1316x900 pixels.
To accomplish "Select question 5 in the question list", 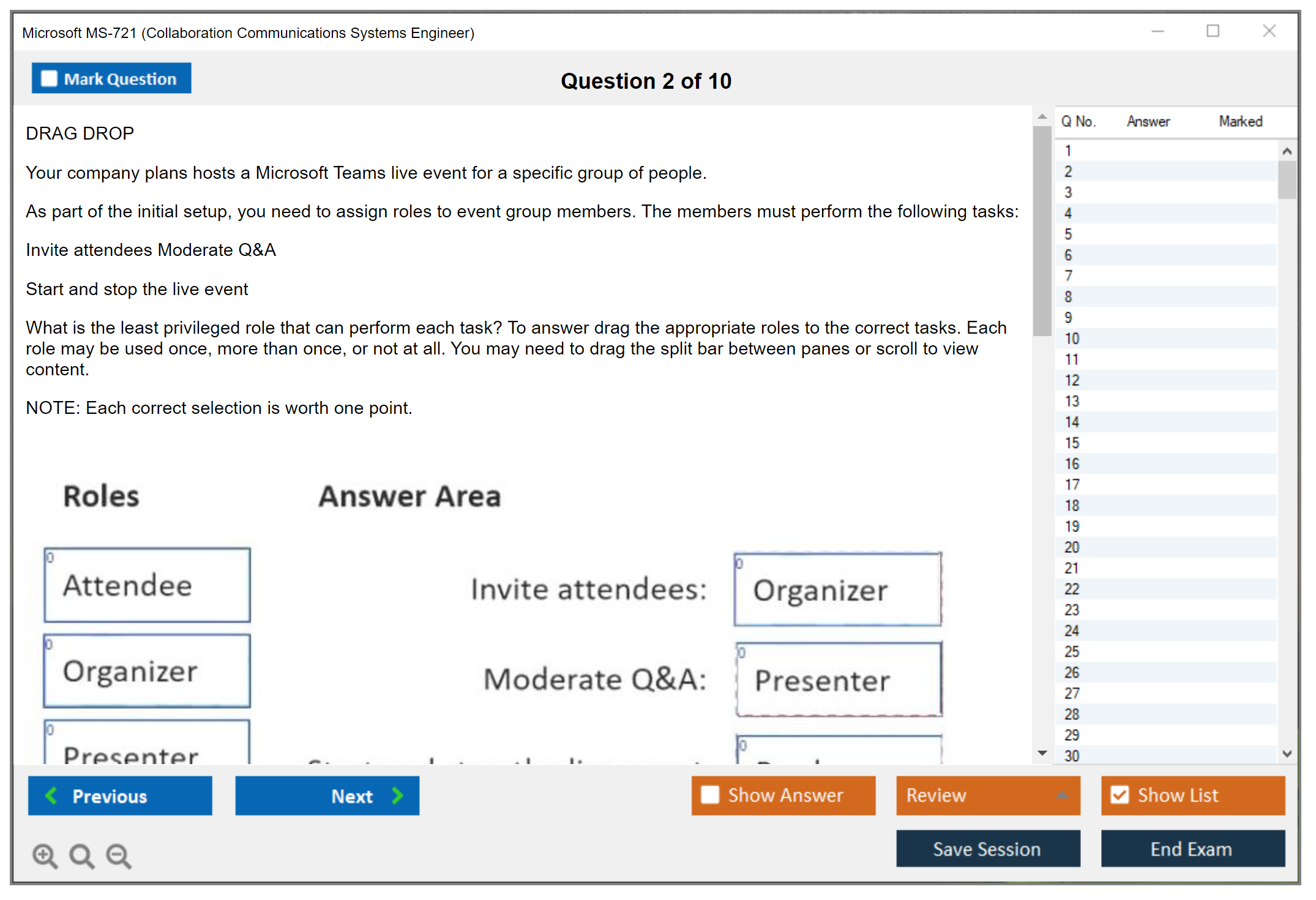I will point(1068,234).
